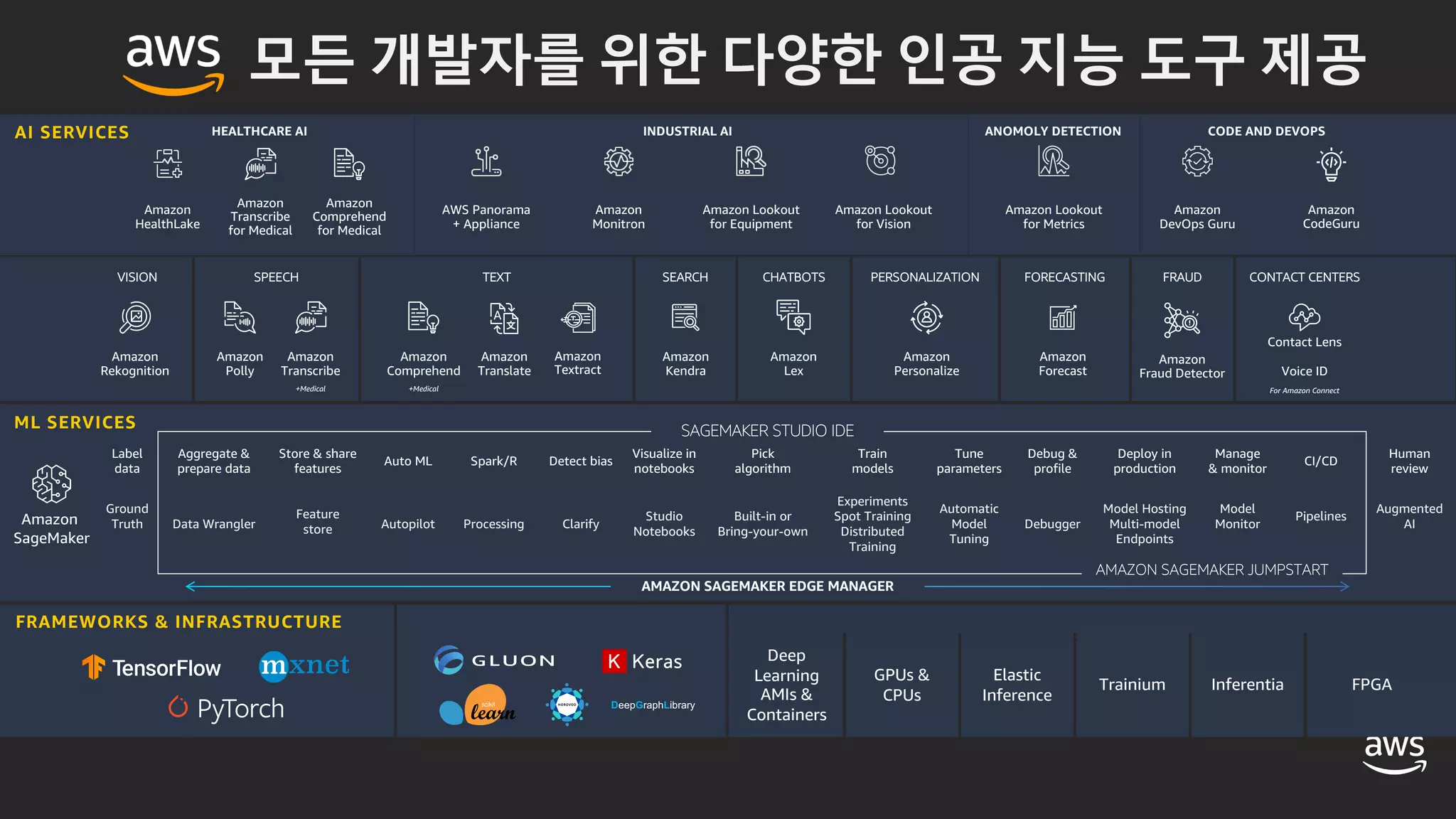This screenshot has width=1456, height=819.
Task: Select the Data Wrangler feature text
Action: pyautogui.click(x=214, y=524)
